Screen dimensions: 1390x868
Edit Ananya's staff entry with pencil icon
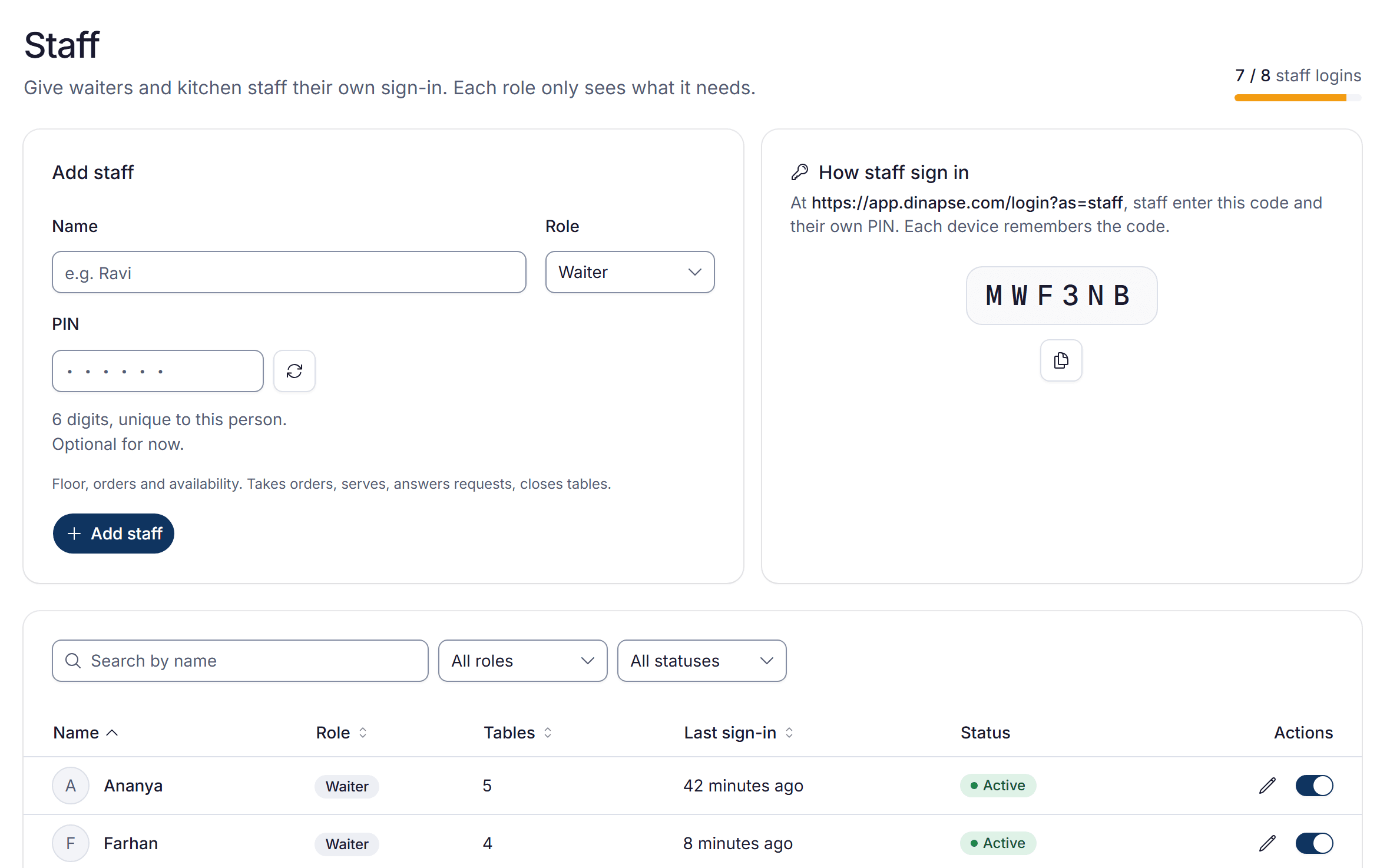point(1267,786)
